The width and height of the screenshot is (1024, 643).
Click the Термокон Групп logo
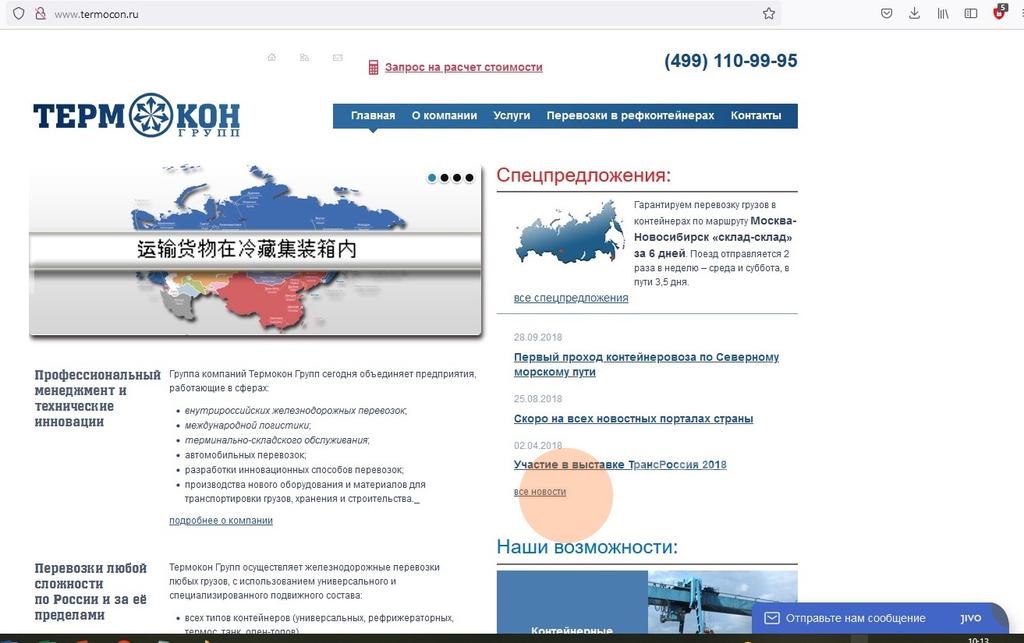click(136, 116)
